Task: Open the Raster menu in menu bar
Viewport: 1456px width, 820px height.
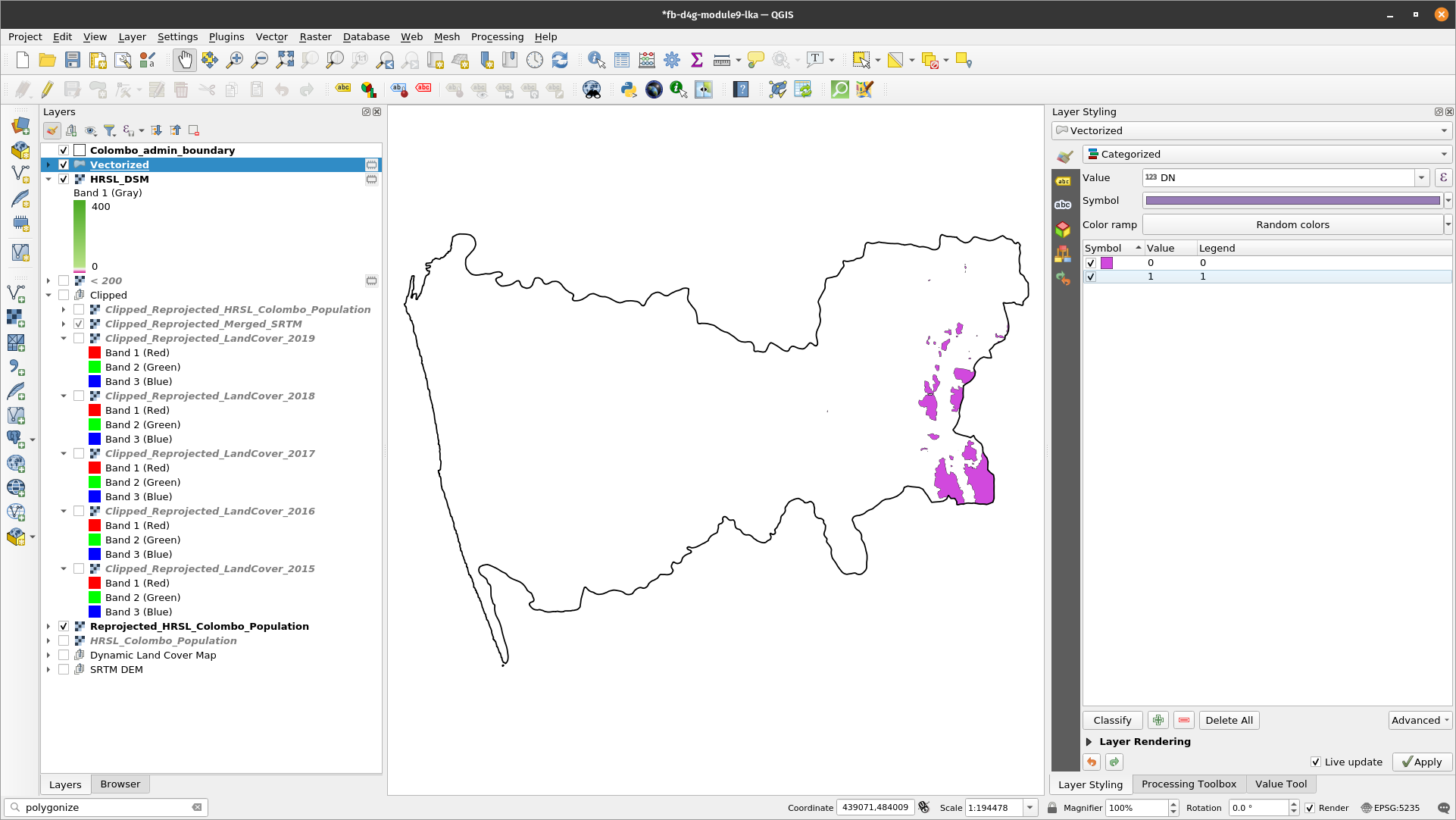Action: click(314, 36)
